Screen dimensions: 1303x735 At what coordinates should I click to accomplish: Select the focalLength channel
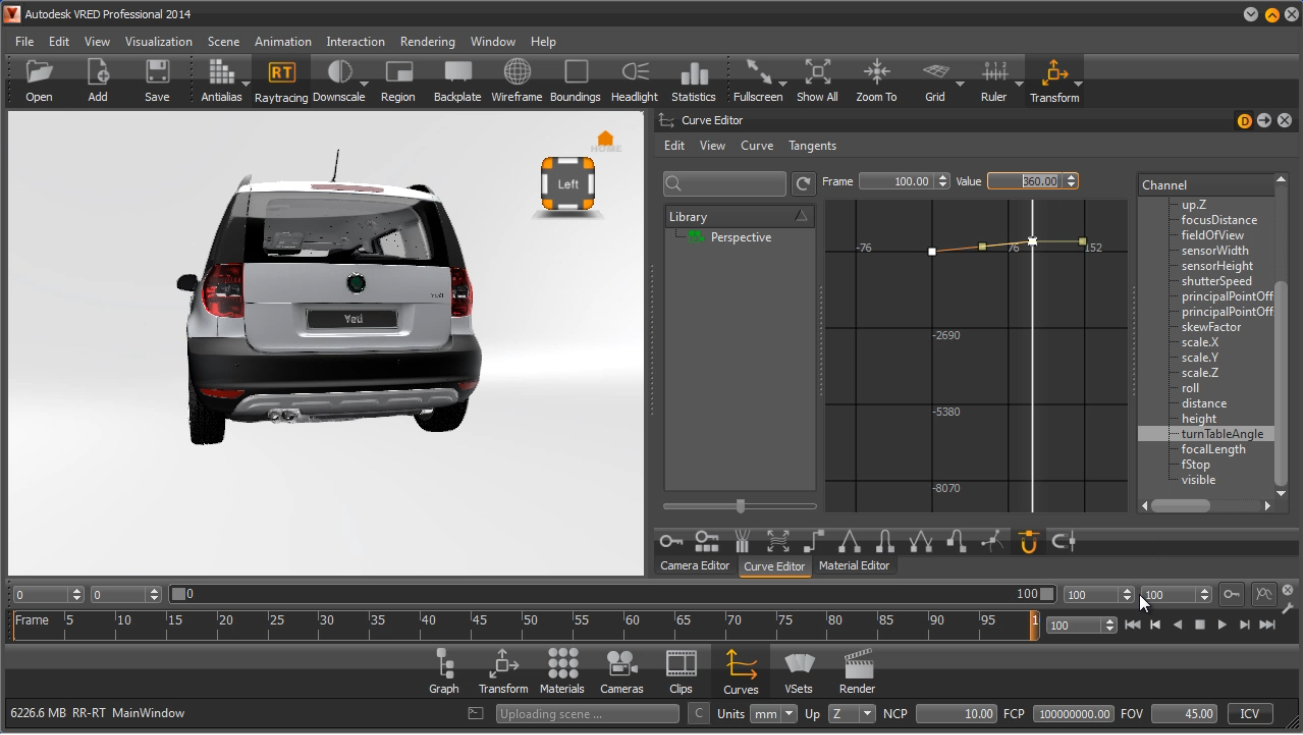click(1213, 450)
